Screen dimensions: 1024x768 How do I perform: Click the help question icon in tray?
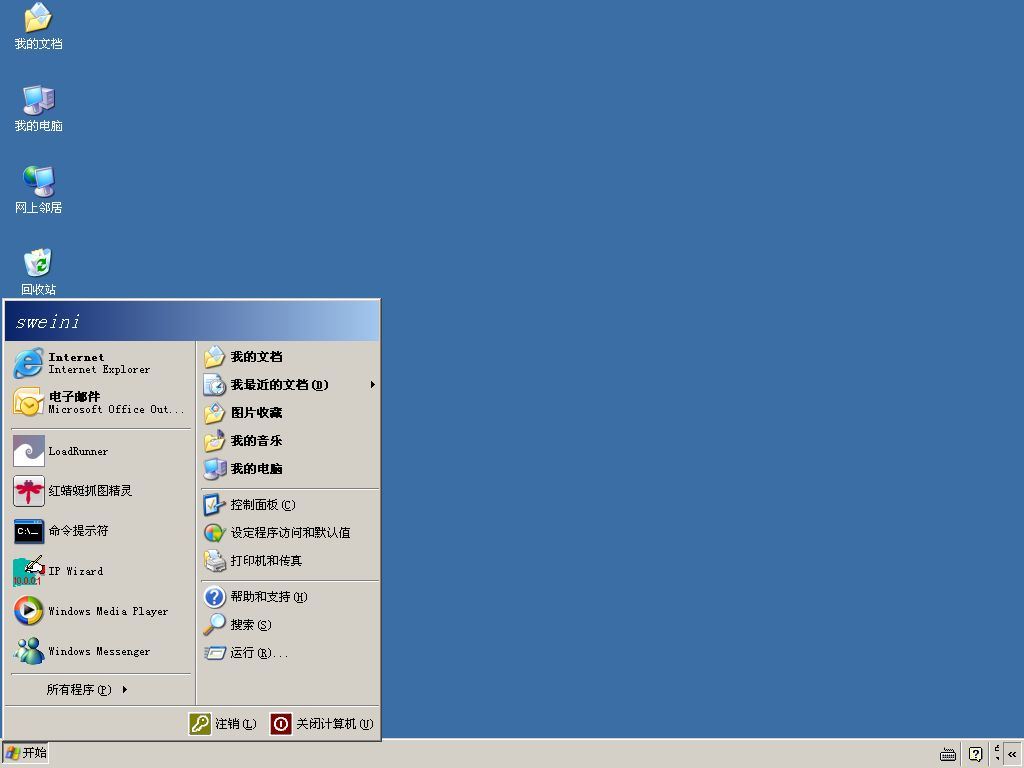tap(975, 754)
